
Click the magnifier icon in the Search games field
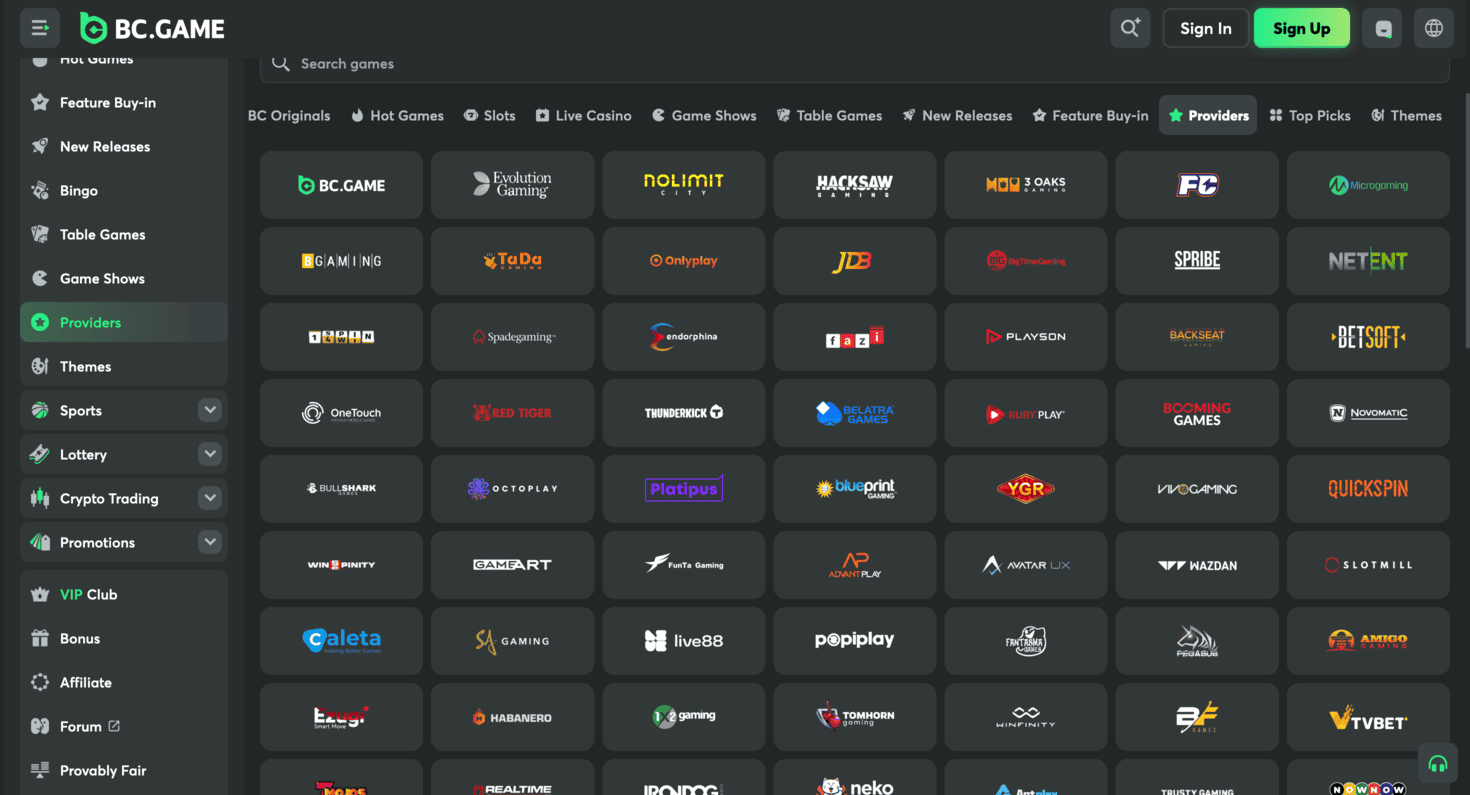tap(281, 63)
